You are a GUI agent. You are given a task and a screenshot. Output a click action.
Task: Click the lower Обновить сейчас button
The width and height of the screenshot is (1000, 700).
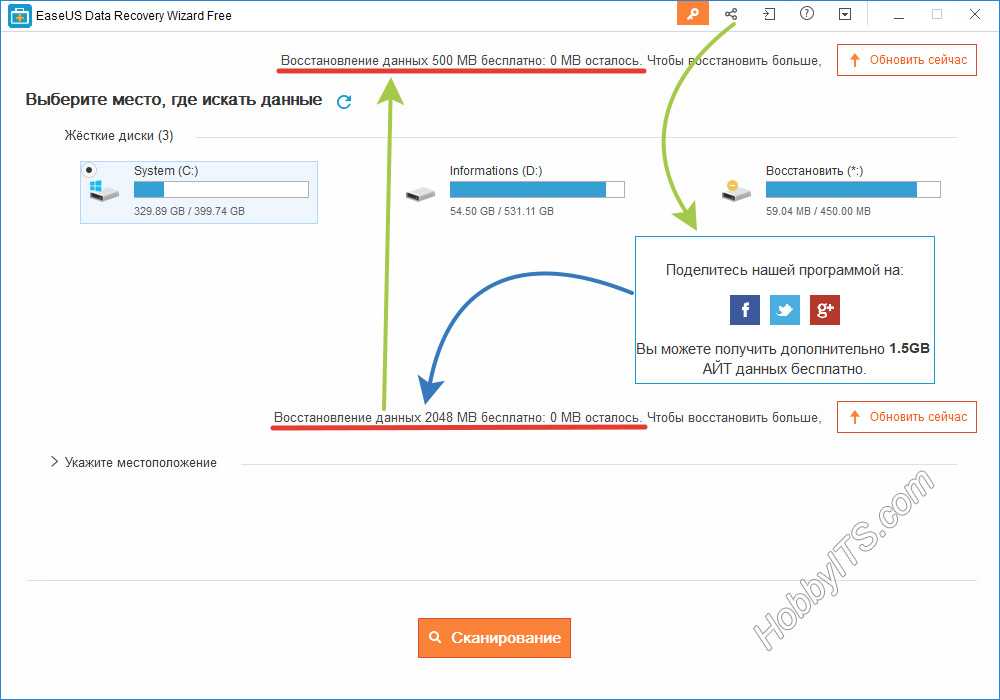[907, 417]
